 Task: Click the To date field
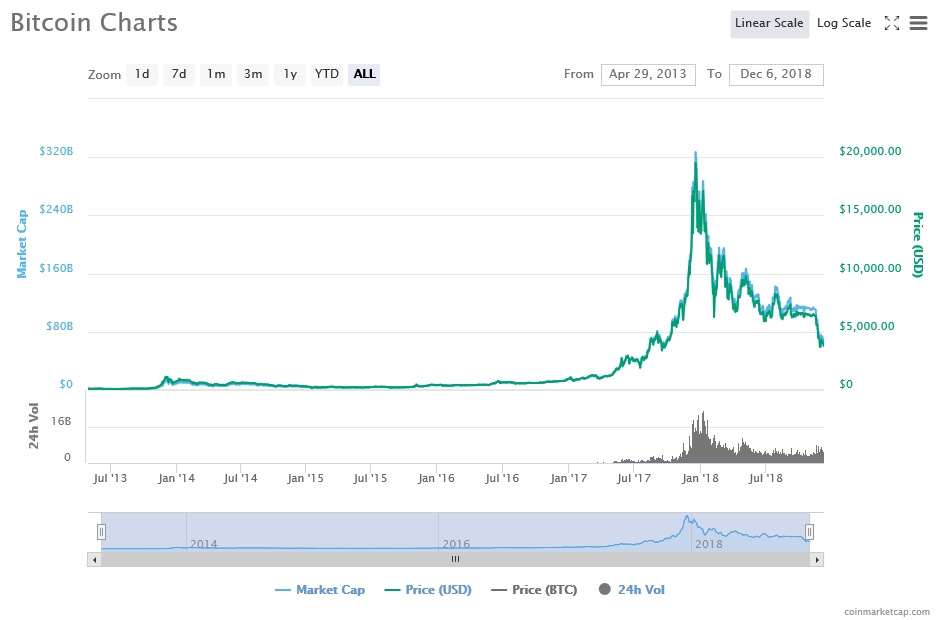(x=776, y=74)
